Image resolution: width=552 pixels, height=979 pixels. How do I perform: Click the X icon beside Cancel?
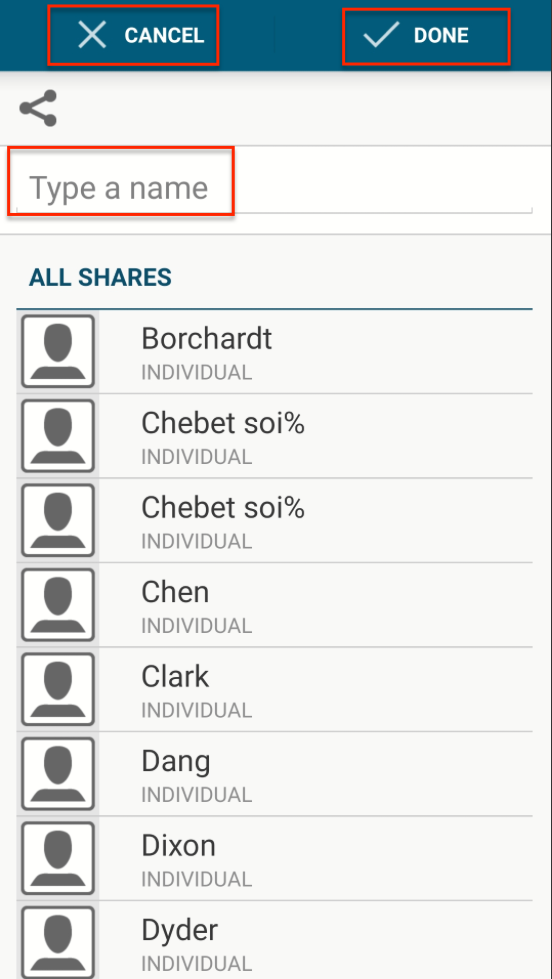[92, 35]
